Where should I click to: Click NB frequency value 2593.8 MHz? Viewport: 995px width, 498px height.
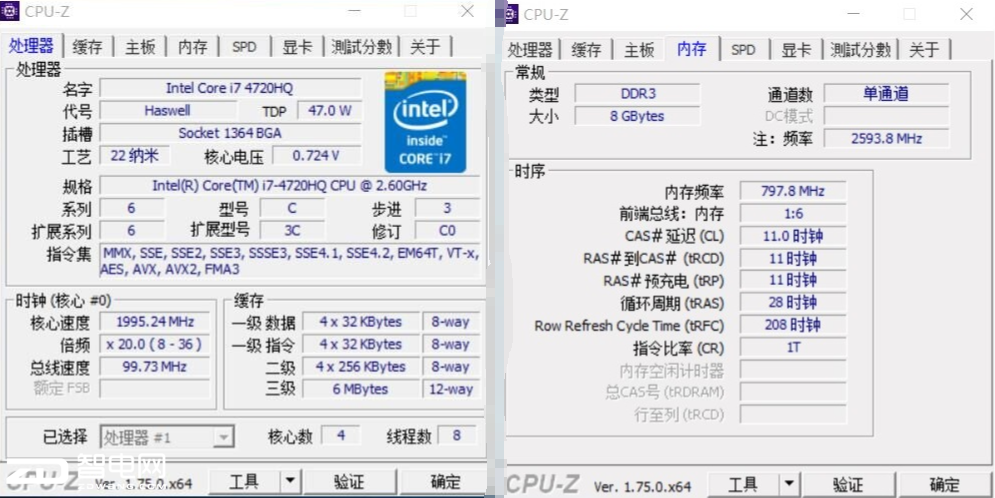(886, 138)
